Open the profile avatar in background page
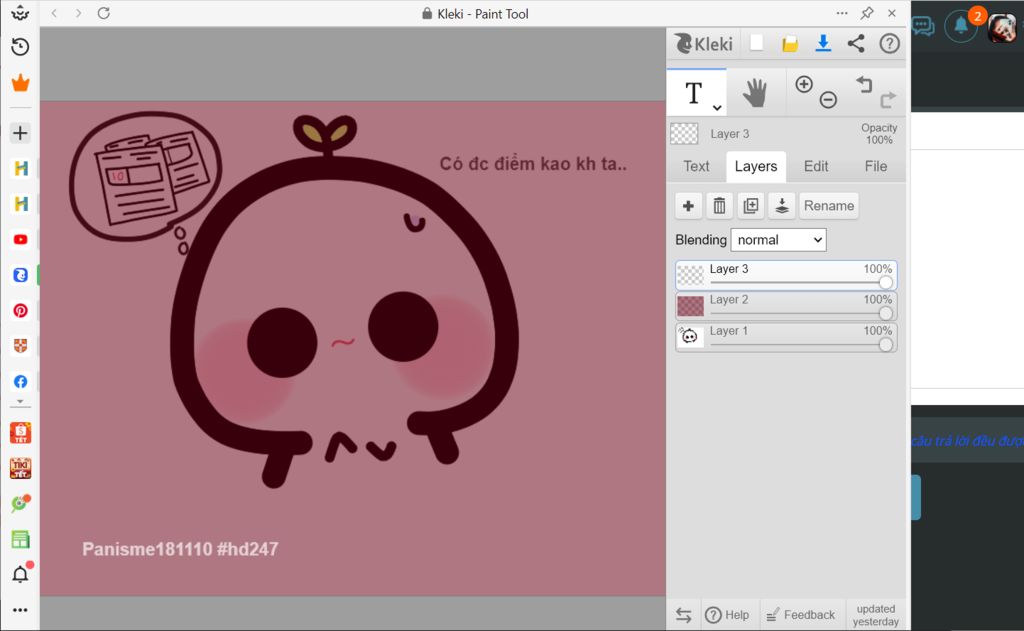The width and height of the screenshot is (1024, 631). point(1002,27)
